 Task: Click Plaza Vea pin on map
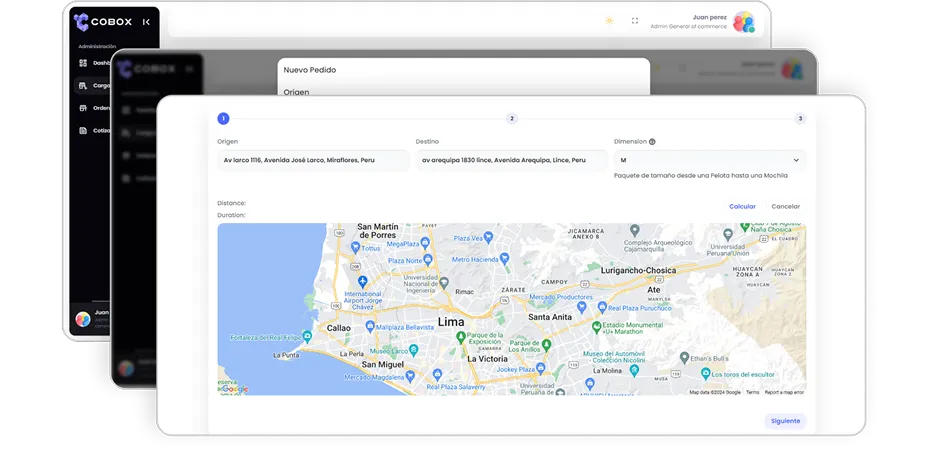pyautogui.click(x=489, y=237)
